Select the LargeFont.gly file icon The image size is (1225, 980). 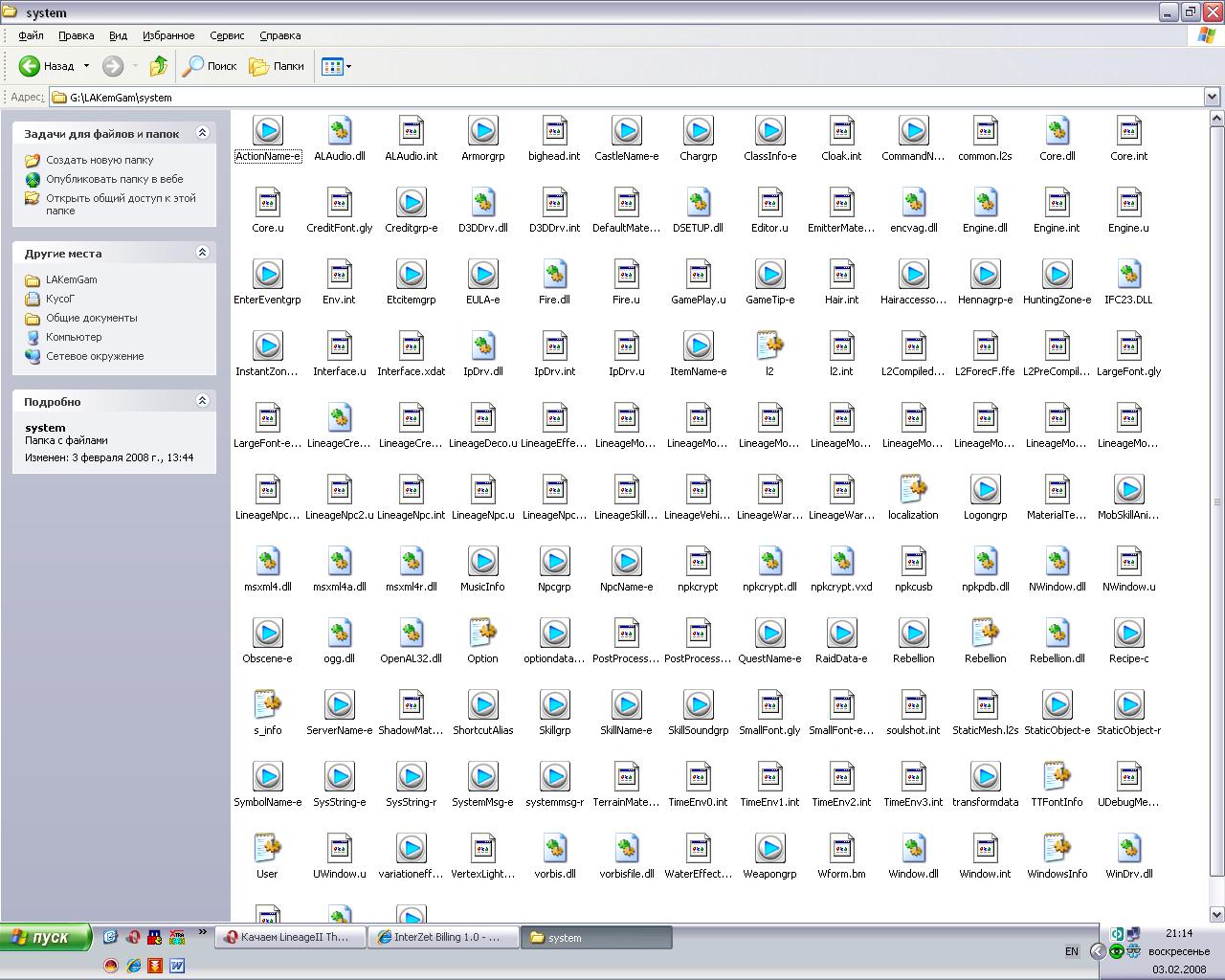pos(1129,345)
